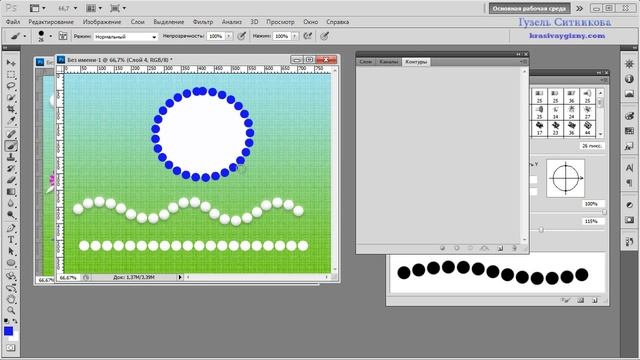Select the Path Selection tool
The width and height of the screenshot is (640, 360).
coord(11,251)
